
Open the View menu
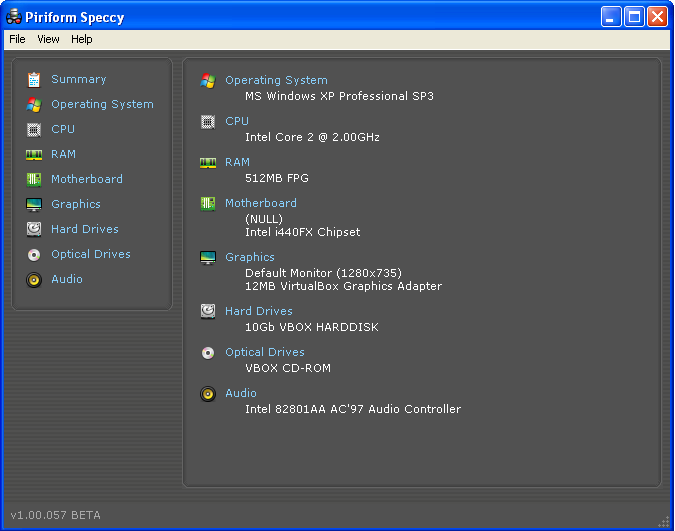48,40
